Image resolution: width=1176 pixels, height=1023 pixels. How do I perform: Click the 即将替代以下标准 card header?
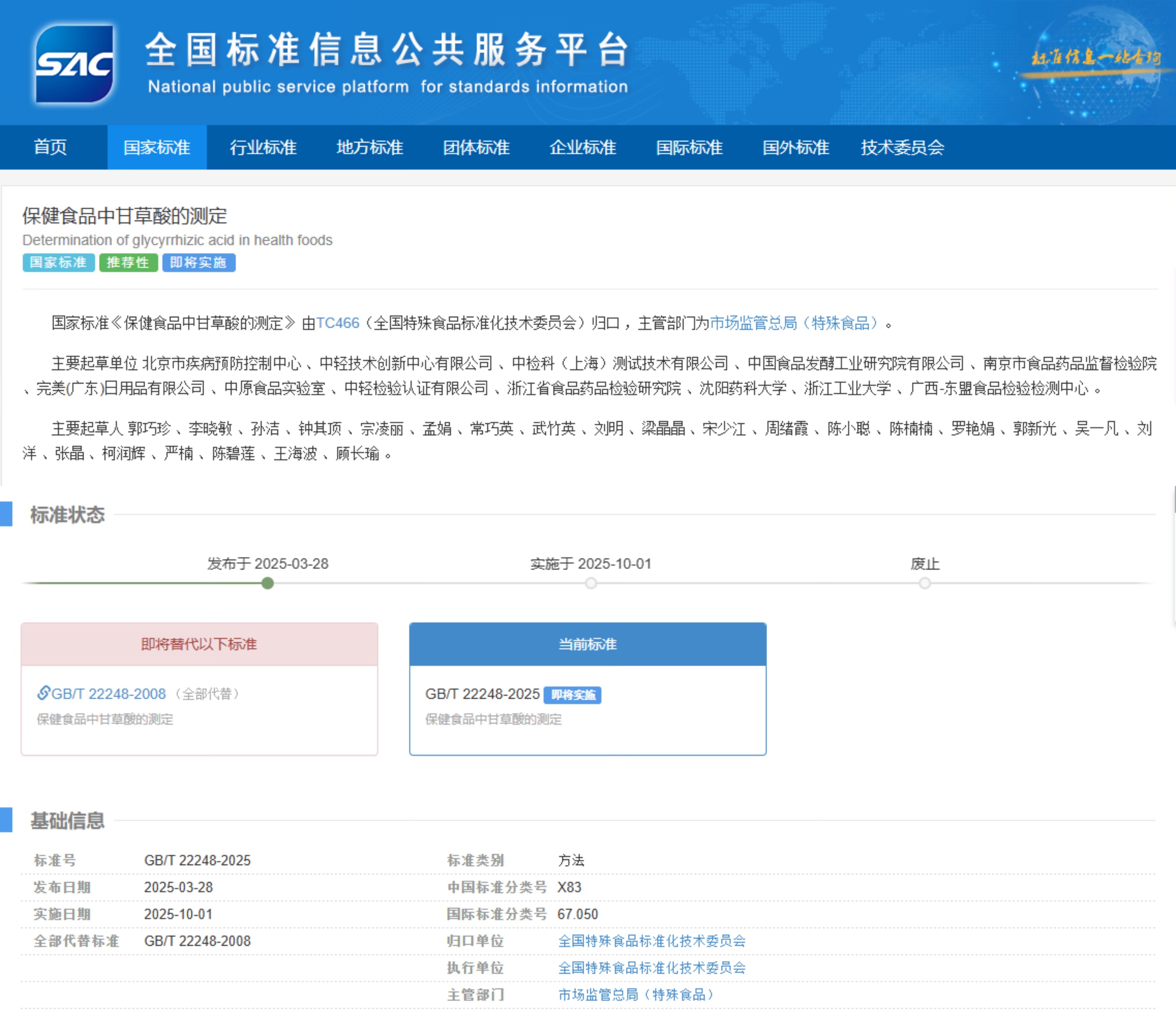coord(199,644)
